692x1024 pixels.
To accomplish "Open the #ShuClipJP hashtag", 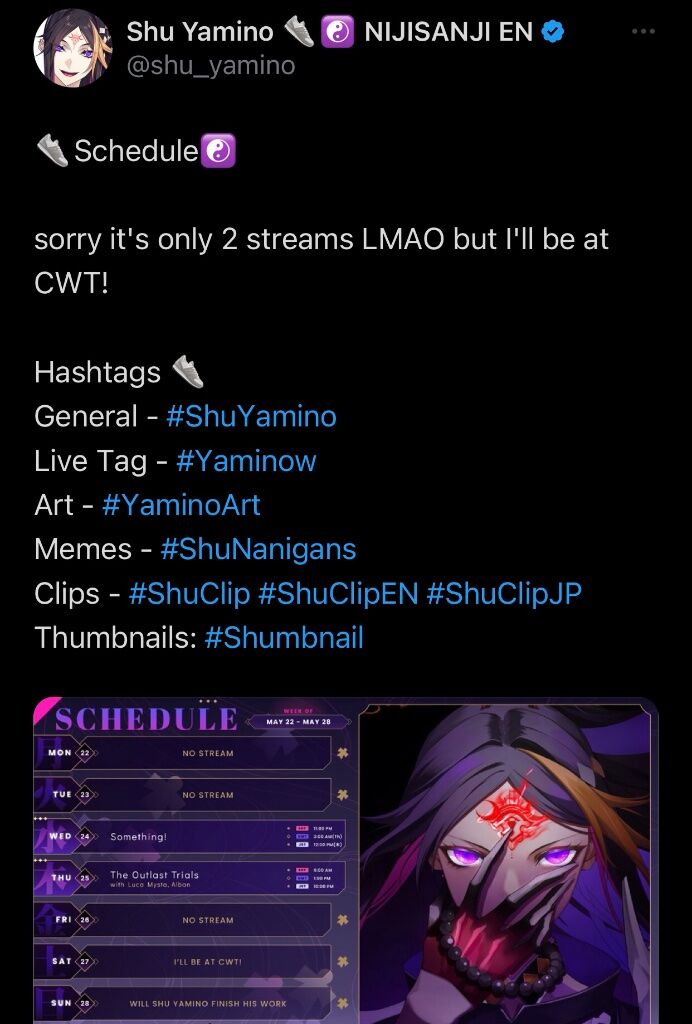I will [x=504, y=594].
